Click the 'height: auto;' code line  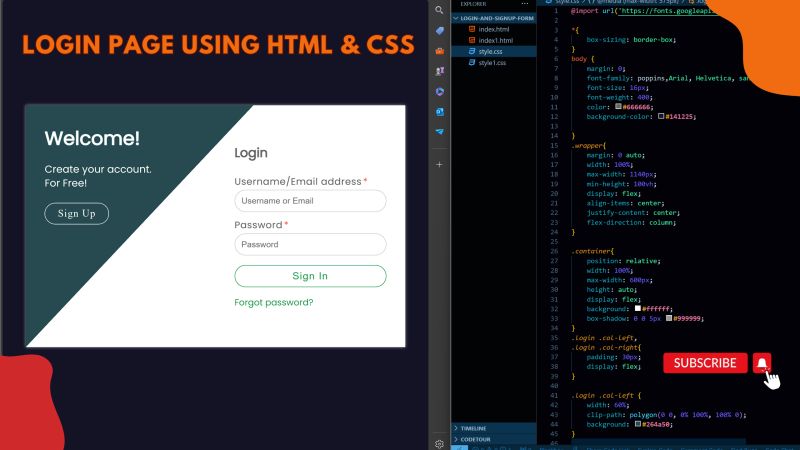[612, 290]
